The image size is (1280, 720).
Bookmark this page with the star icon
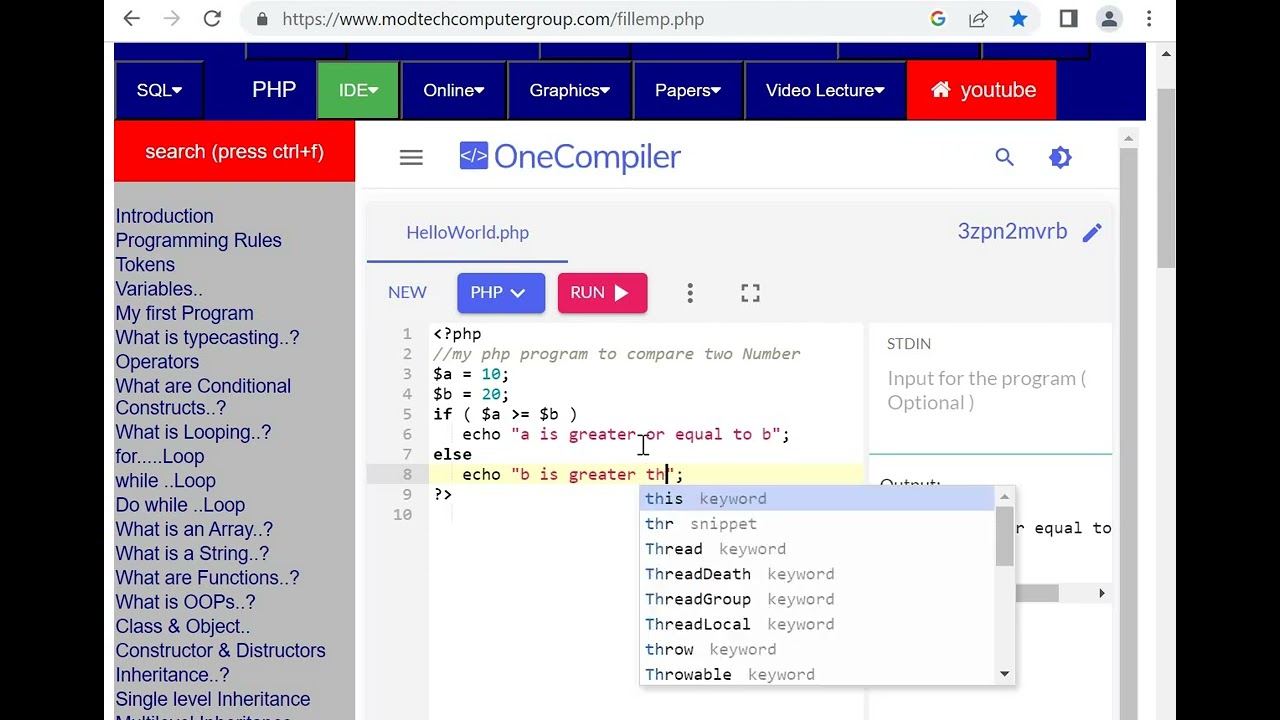click(x=1018, y=19)
